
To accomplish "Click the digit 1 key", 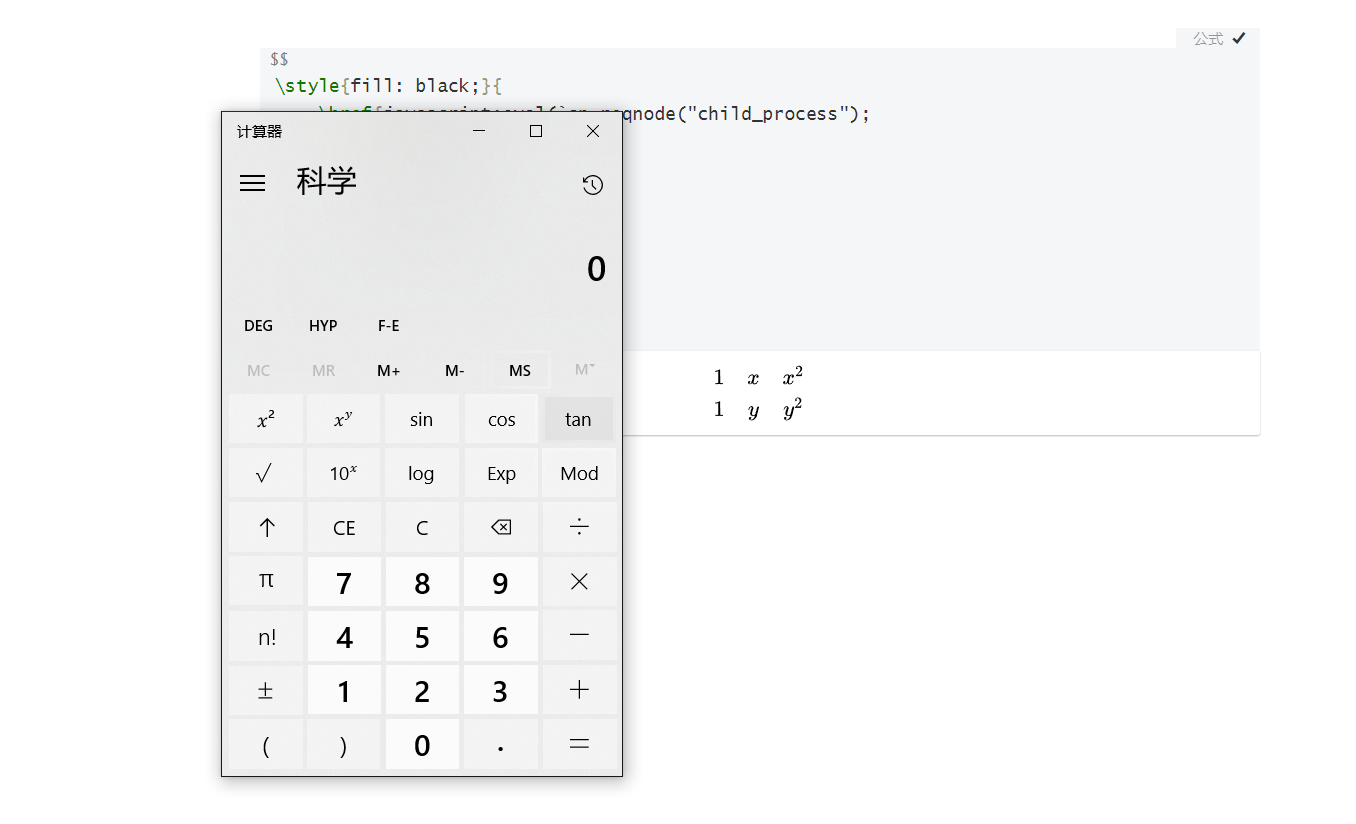I will (343, 690).
